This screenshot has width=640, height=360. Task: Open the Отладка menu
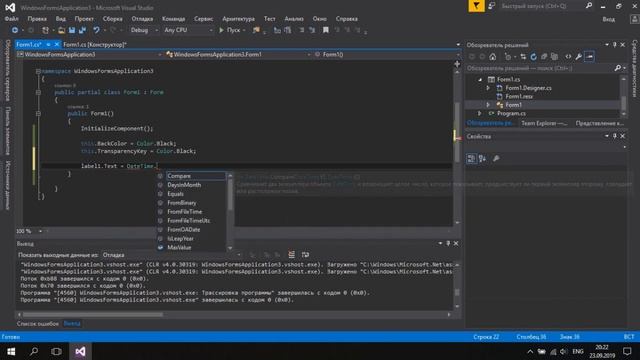(142, 19)
